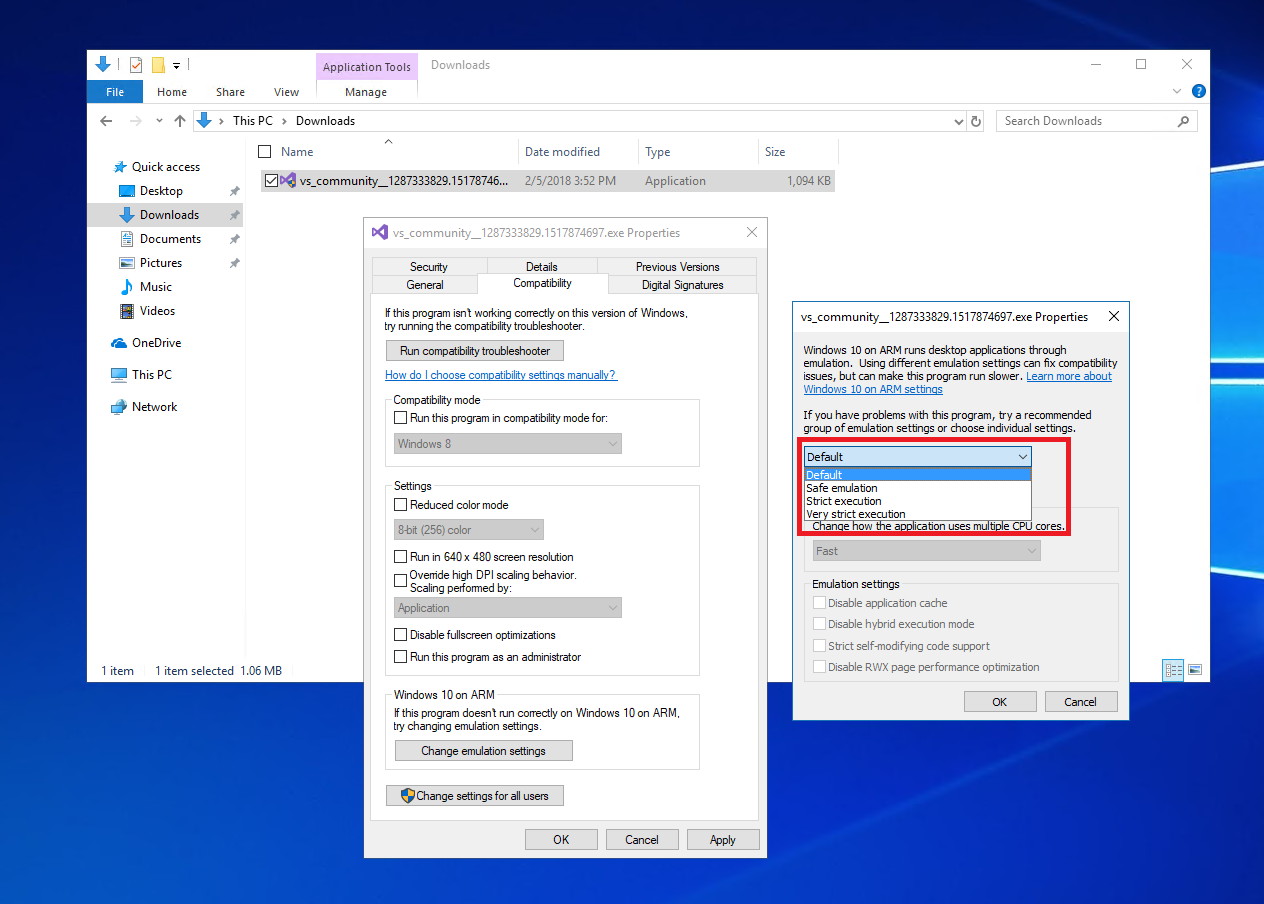Enable Run this program in compatibility mode
1264x904 pixels.
(401, 418)
